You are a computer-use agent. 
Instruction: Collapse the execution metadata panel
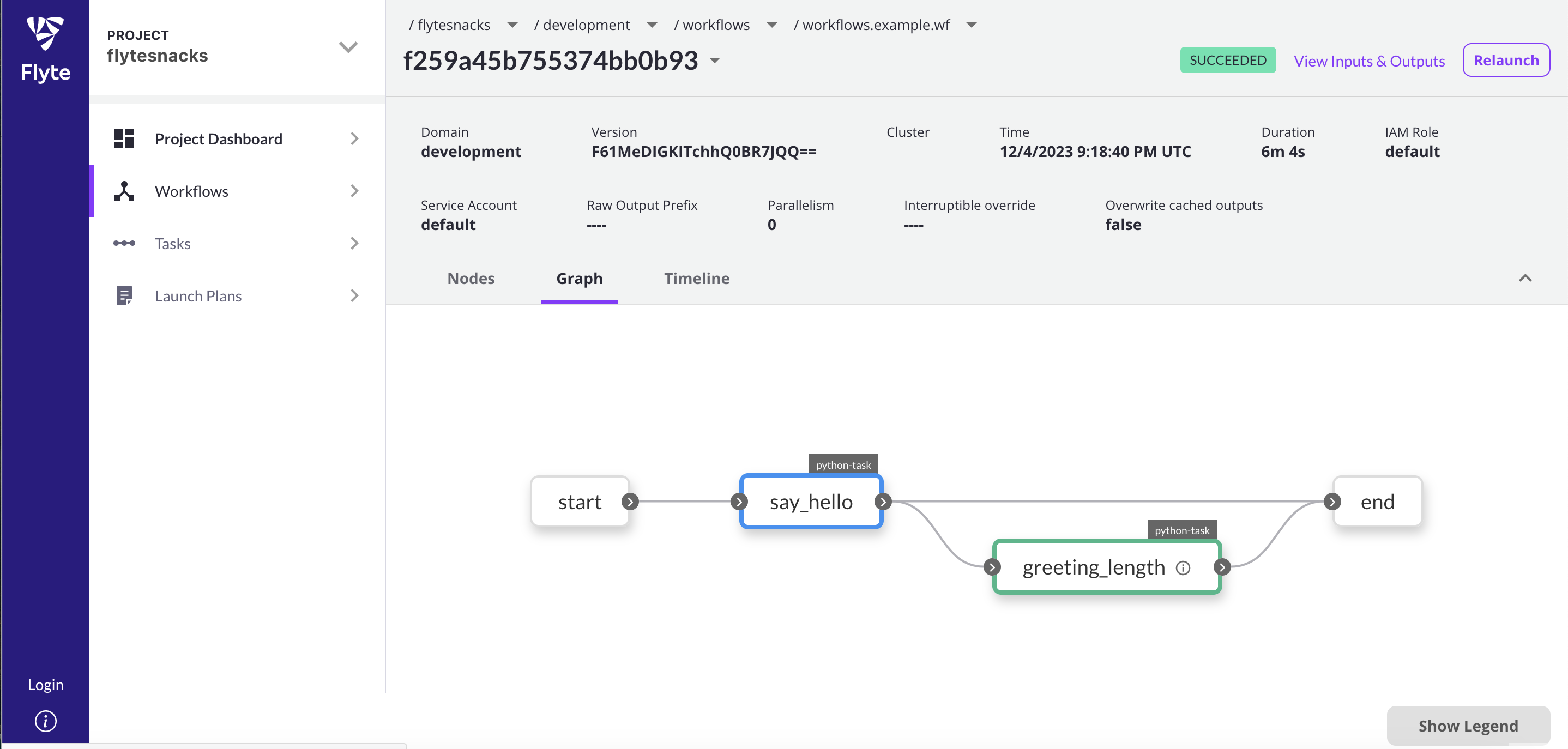1525,278
